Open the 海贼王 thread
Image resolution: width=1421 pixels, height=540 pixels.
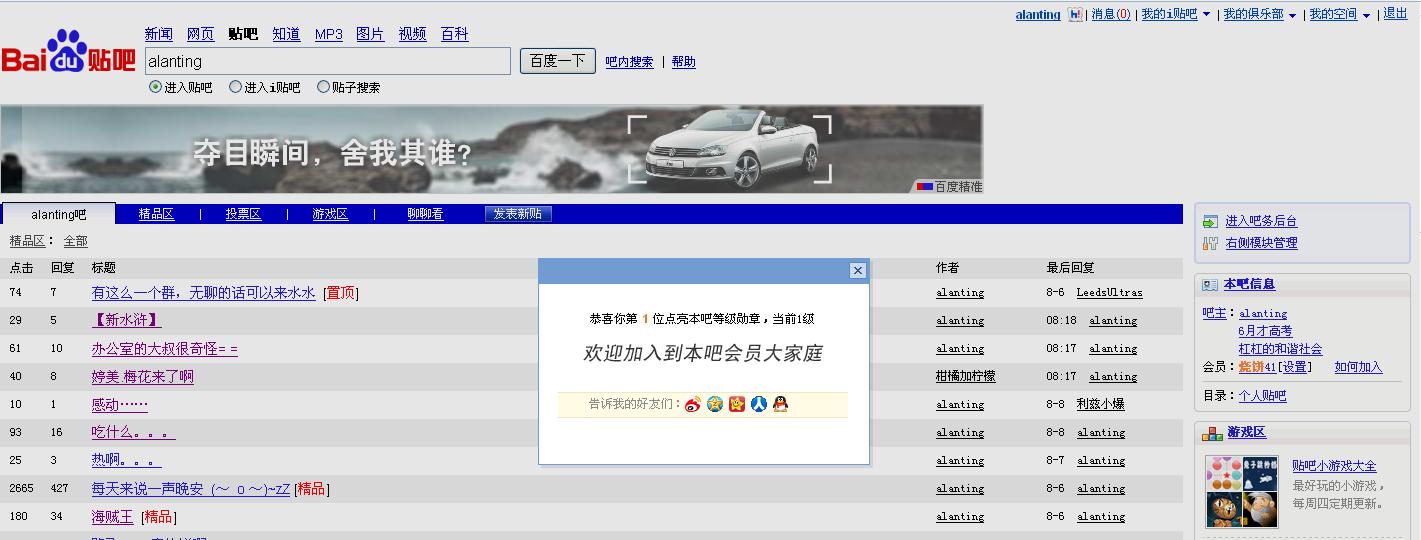[112, 517]
